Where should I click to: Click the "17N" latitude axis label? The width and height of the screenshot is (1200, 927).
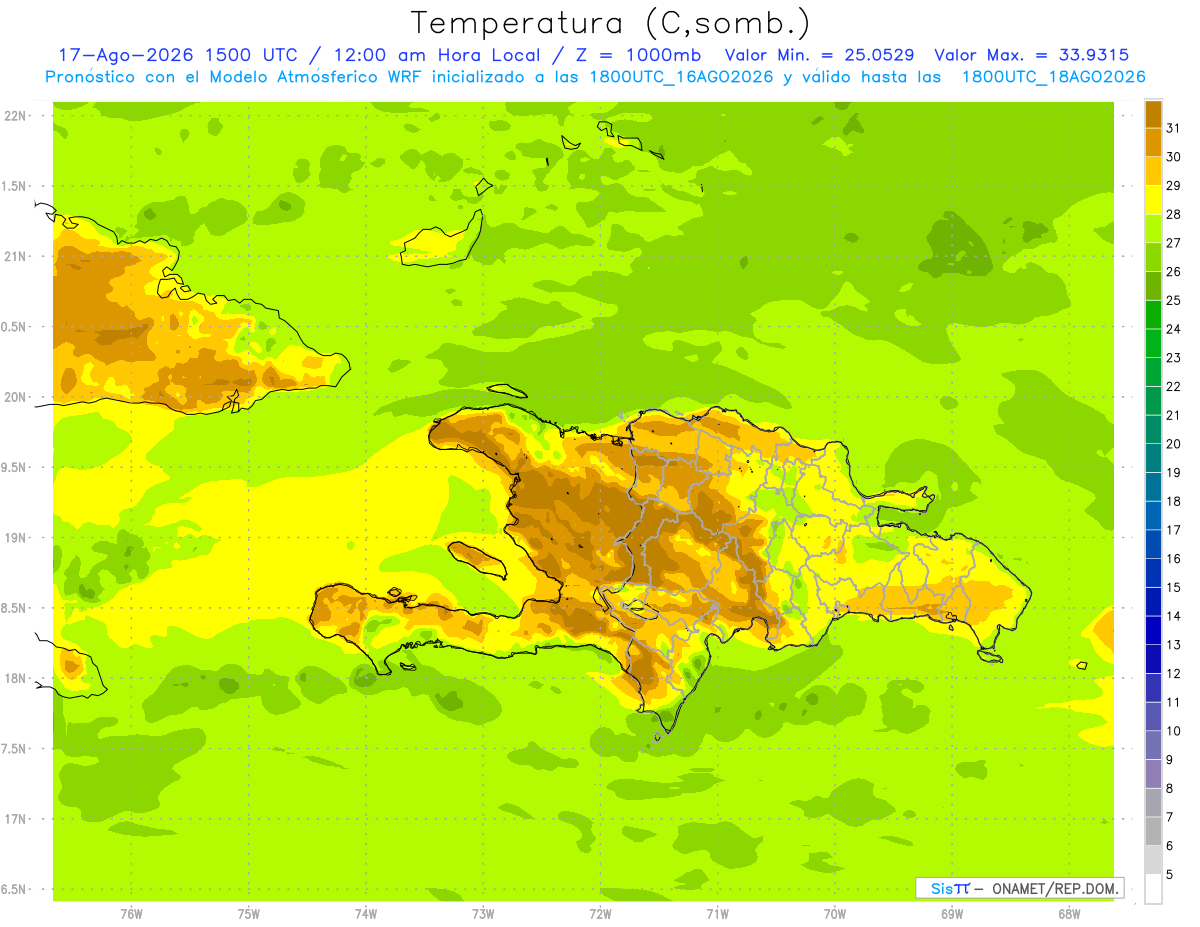click(17, 819)
